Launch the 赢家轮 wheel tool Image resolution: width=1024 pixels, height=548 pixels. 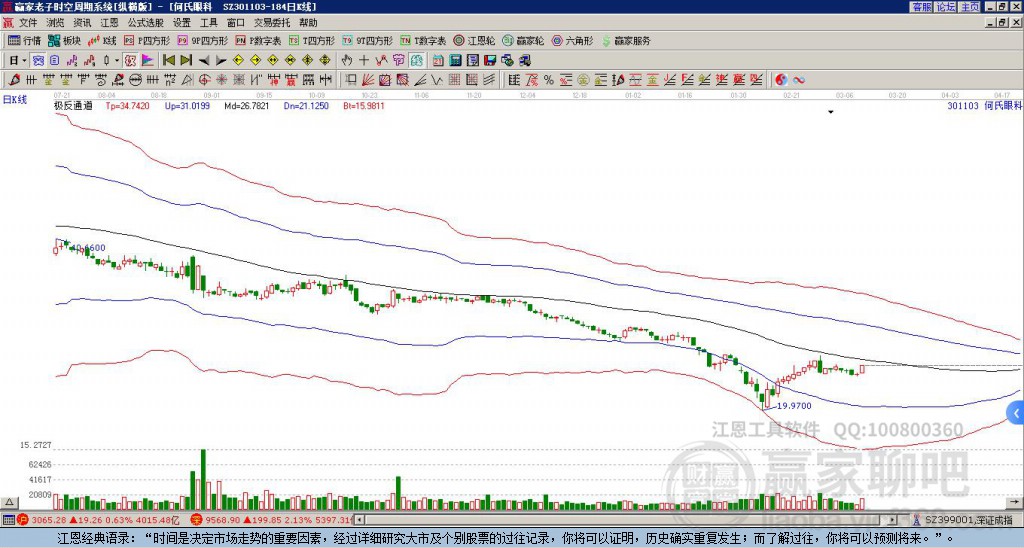523,40
